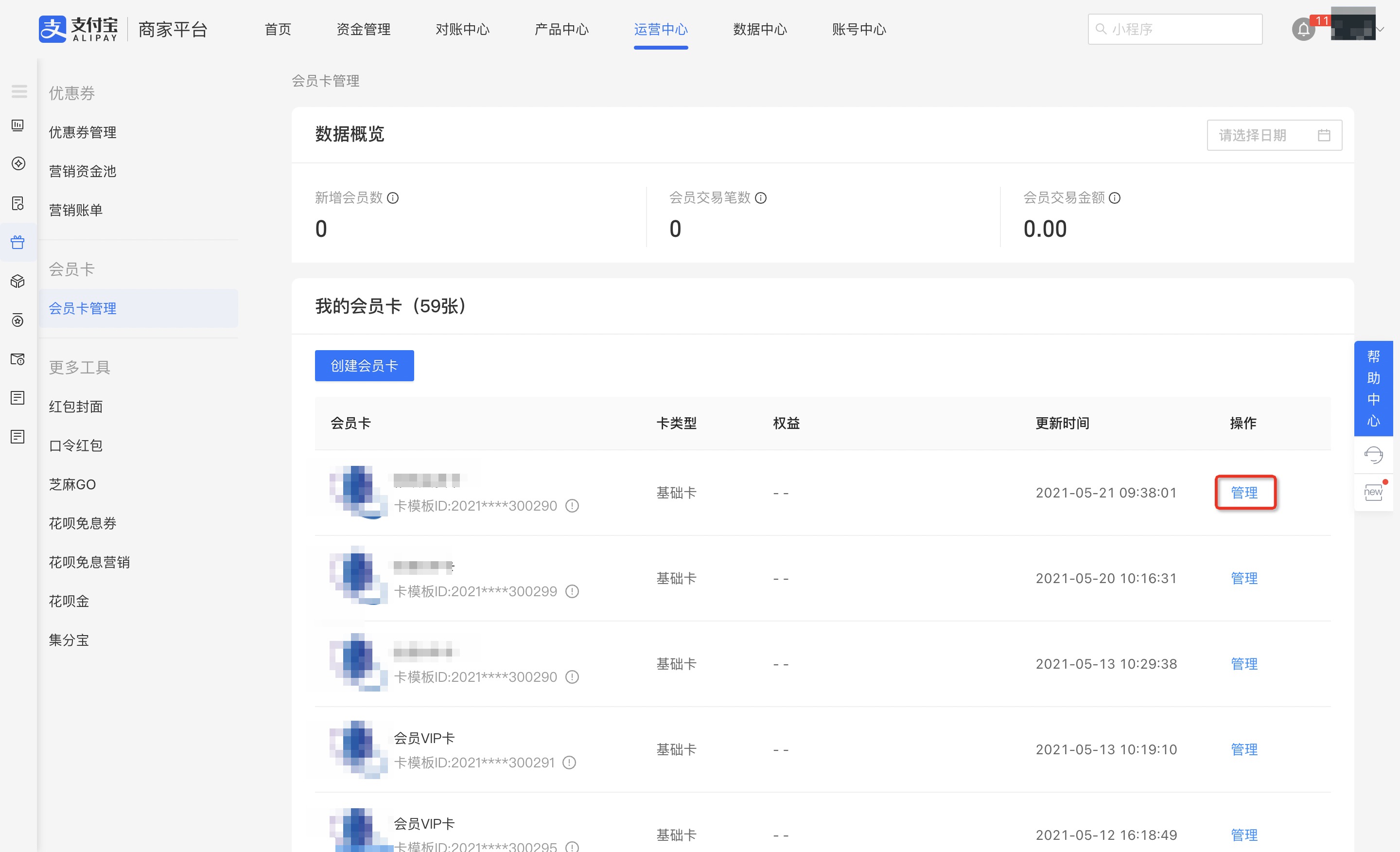The height and width of the screenshot is (852, 1400).
Task: Switch to 资金管理 top tab
Action: [x=363, y=30]
